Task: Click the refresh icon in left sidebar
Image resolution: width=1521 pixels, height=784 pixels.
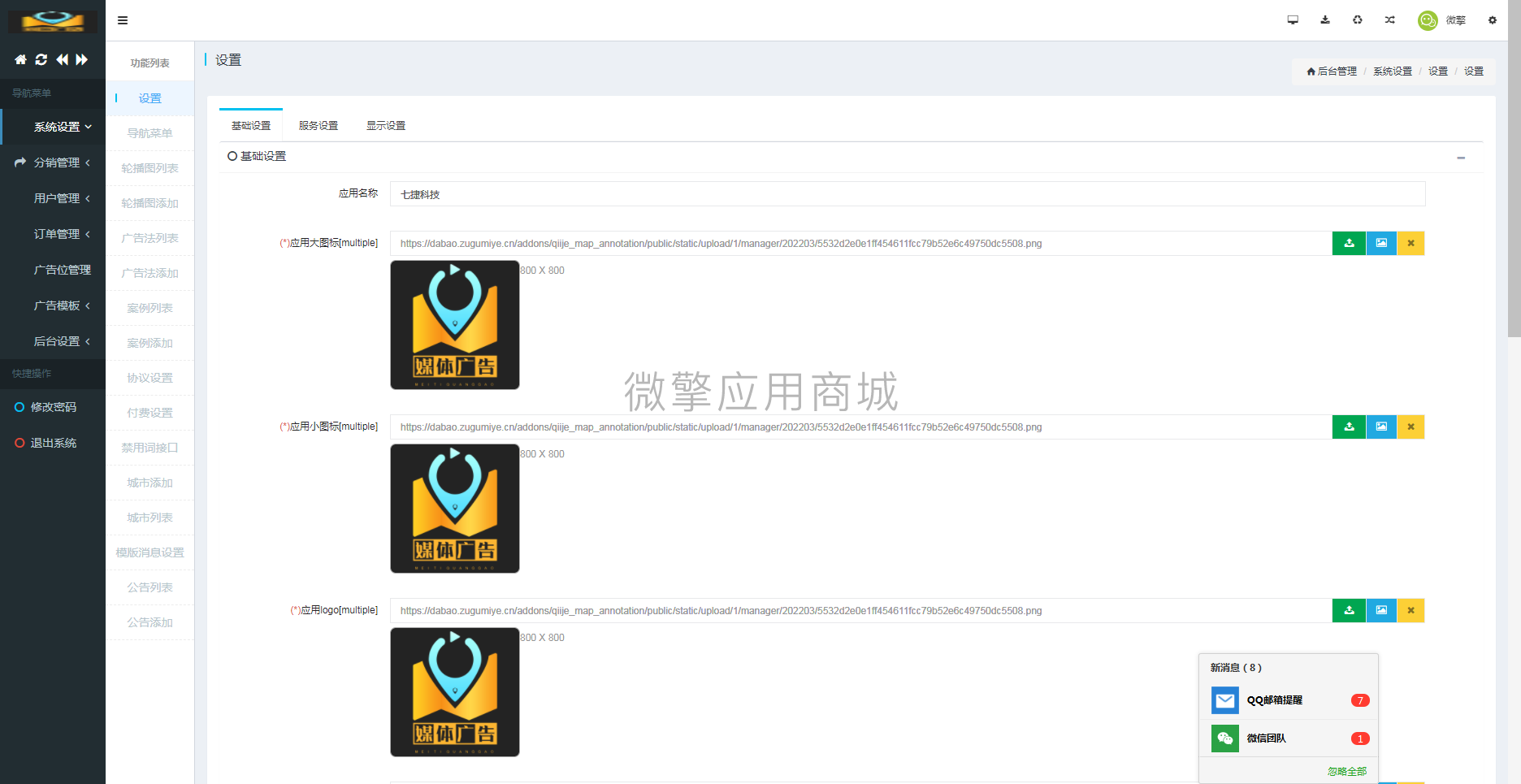Action: (x=41, y=59)
